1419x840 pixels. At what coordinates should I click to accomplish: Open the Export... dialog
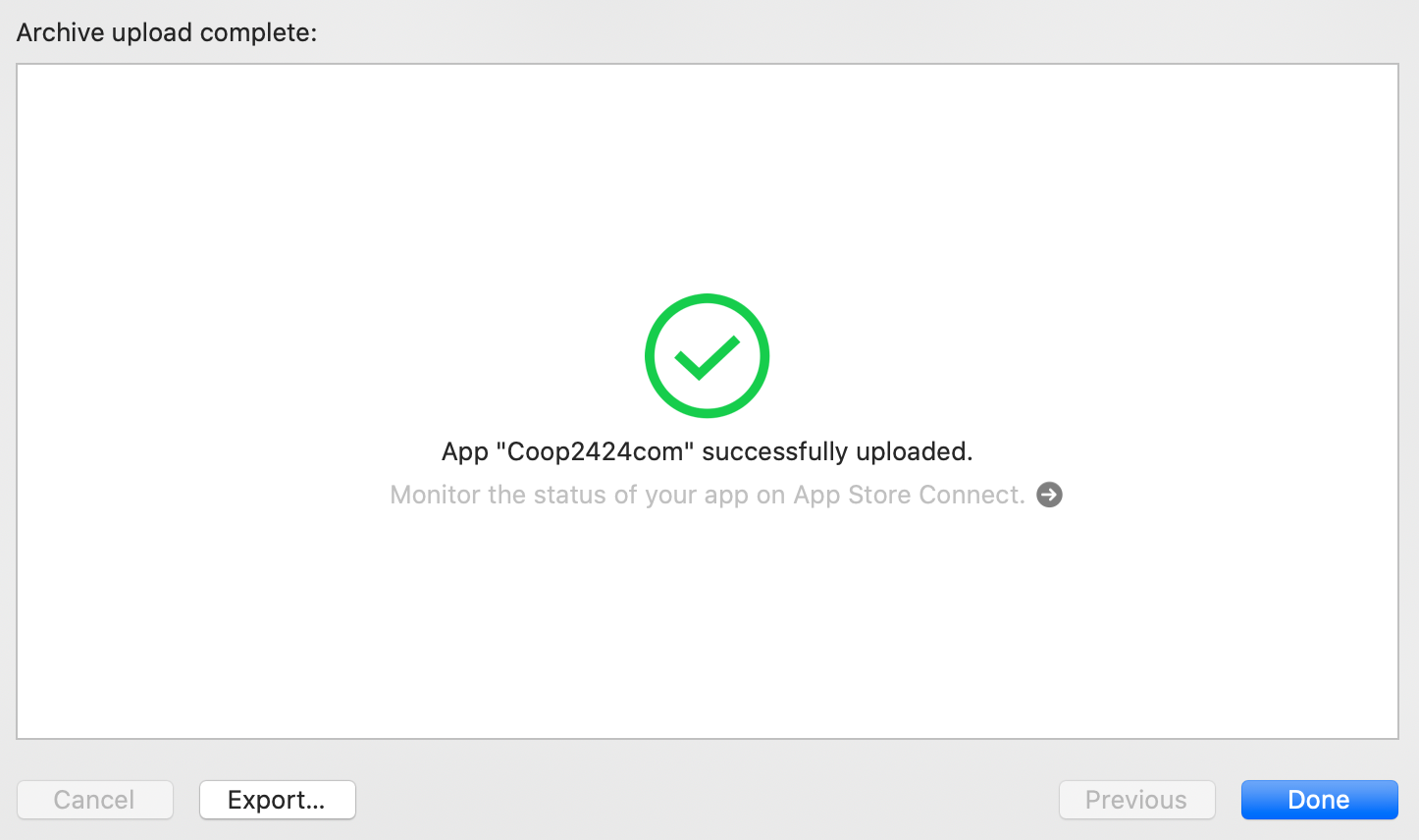pyautogui.click(x=277, y=800)
